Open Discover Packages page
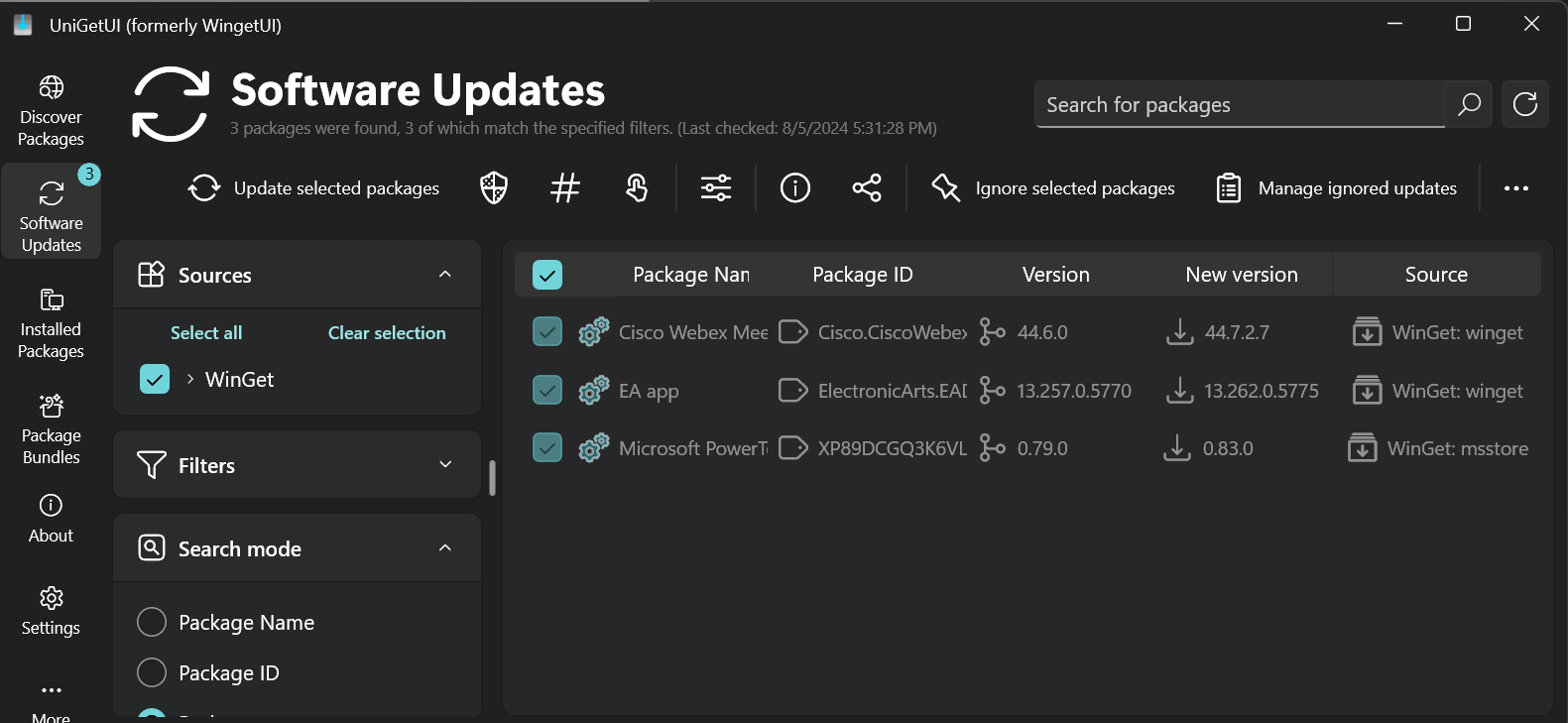The image size is (1568, 723). pos(51,110)
